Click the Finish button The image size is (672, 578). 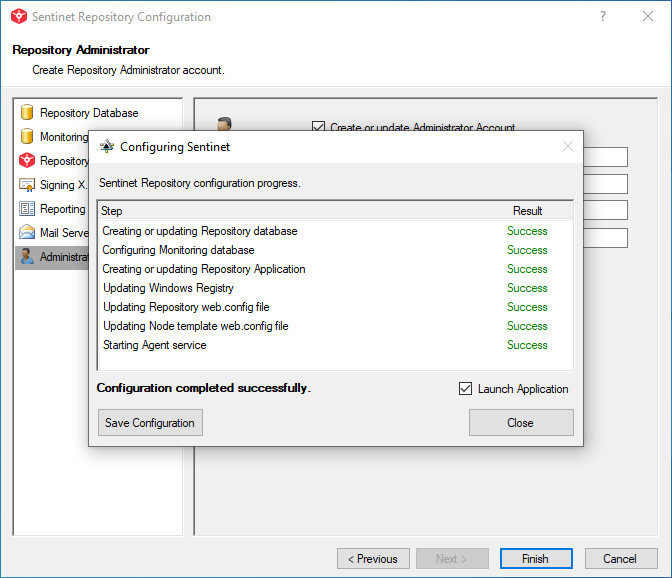[x=536, y=559]
